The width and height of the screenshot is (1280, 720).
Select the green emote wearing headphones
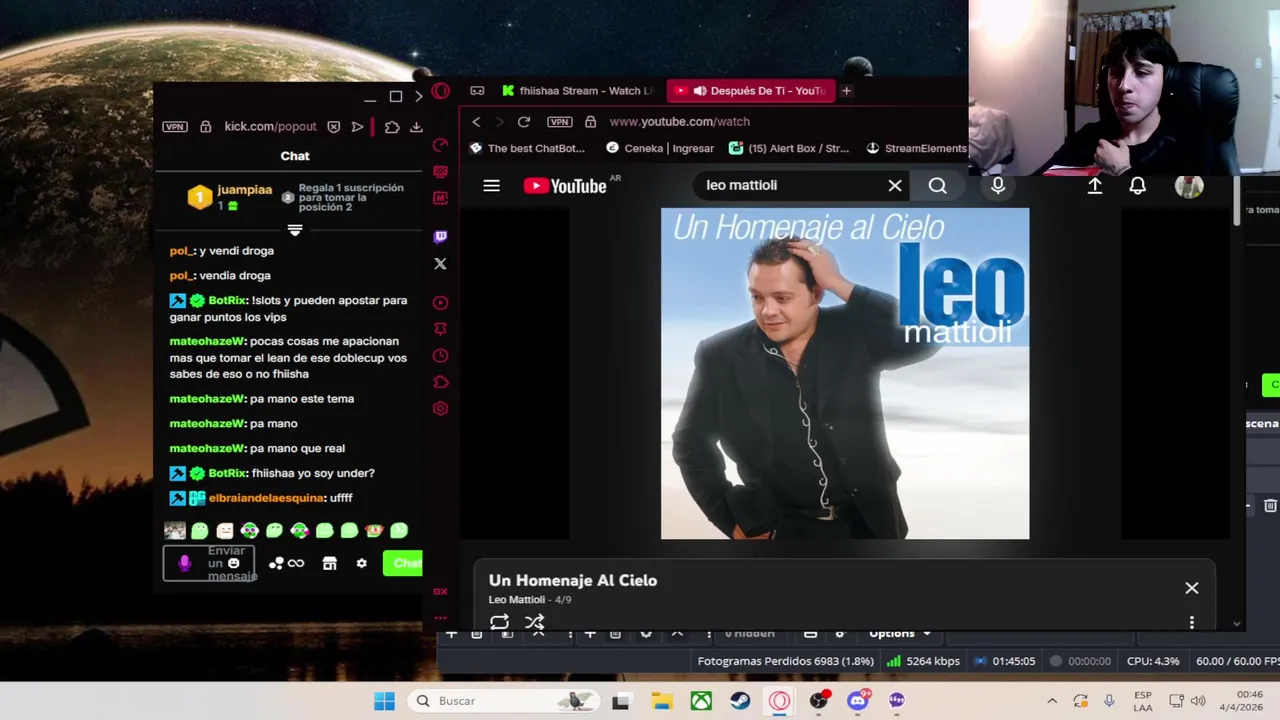pos(249,531)
